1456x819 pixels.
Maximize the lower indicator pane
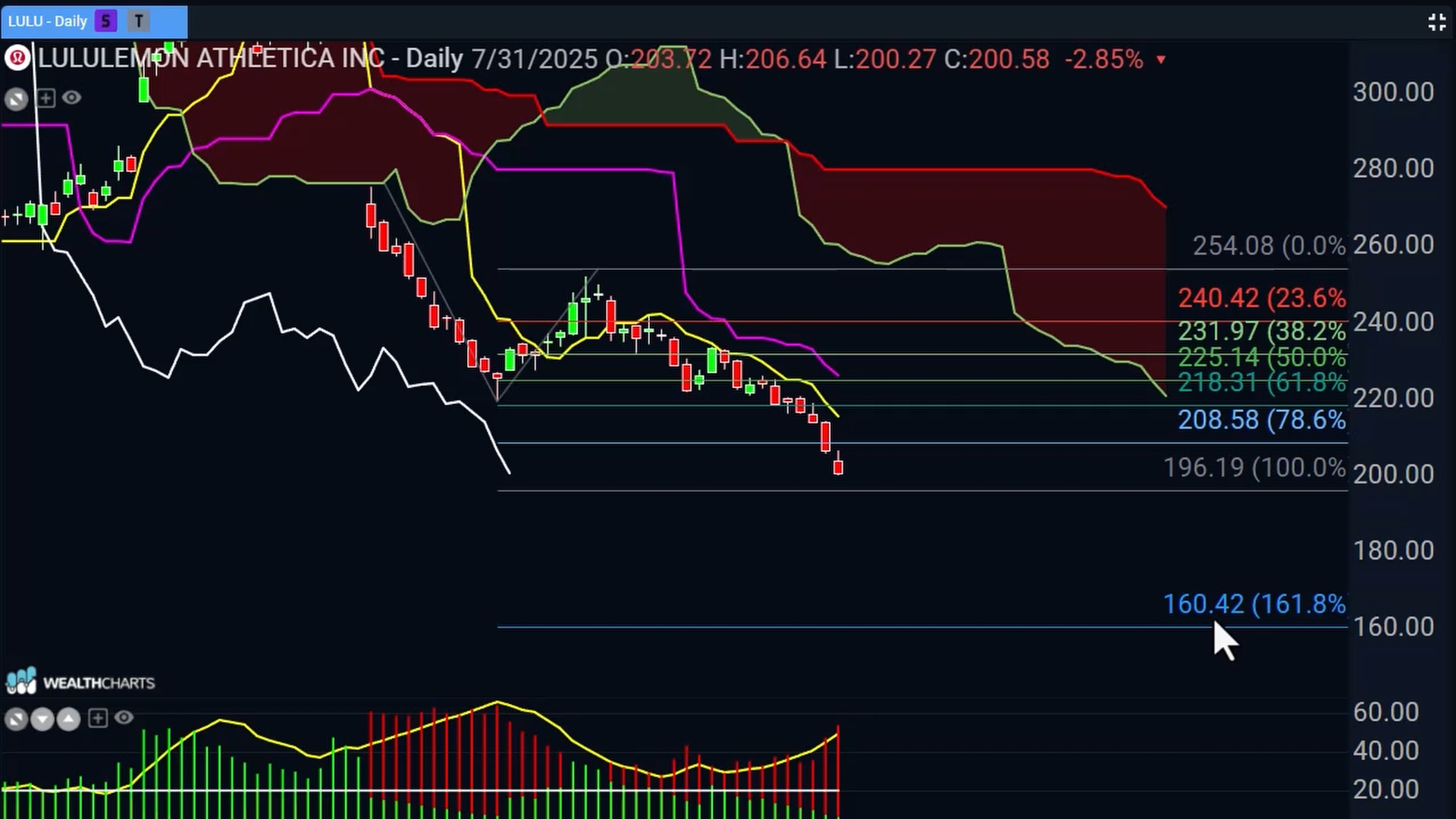pos(16,718)
